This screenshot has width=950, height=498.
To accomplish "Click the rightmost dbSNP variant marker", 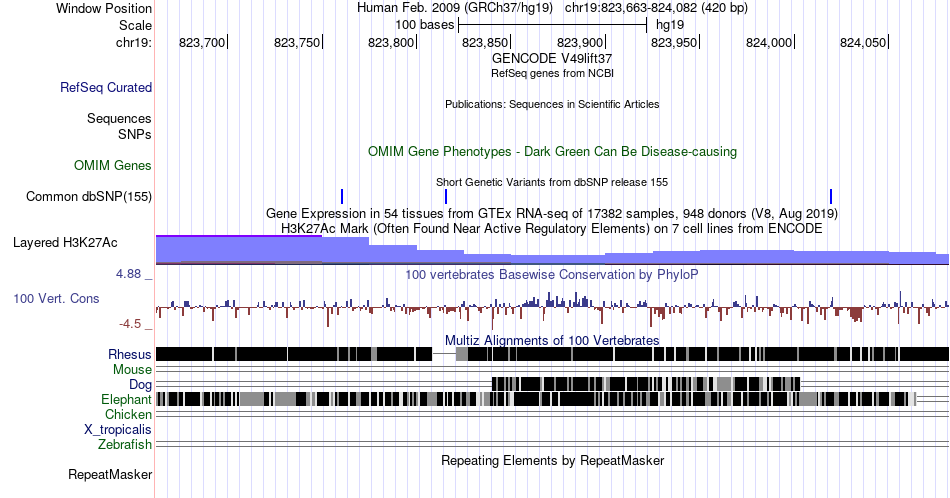I will (x=831, y=196).
